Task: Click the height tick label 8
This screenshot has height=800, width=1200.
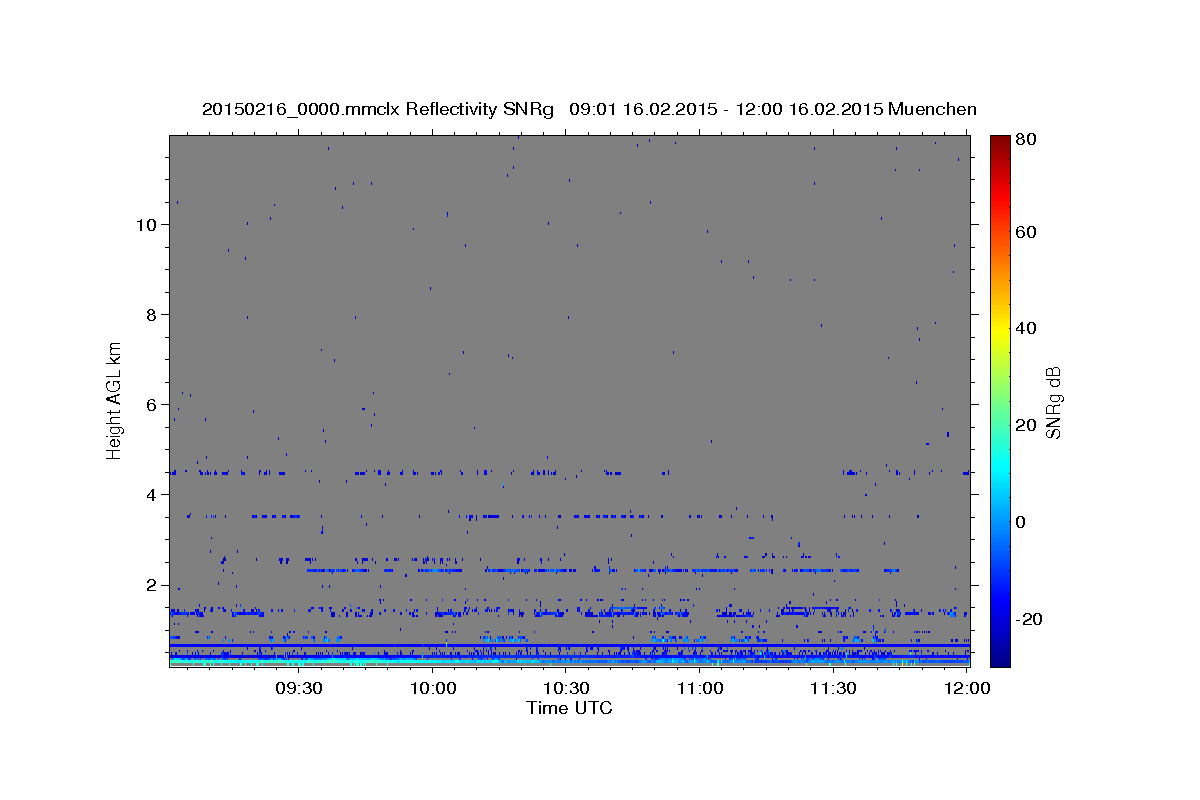Action: (153, 315)
